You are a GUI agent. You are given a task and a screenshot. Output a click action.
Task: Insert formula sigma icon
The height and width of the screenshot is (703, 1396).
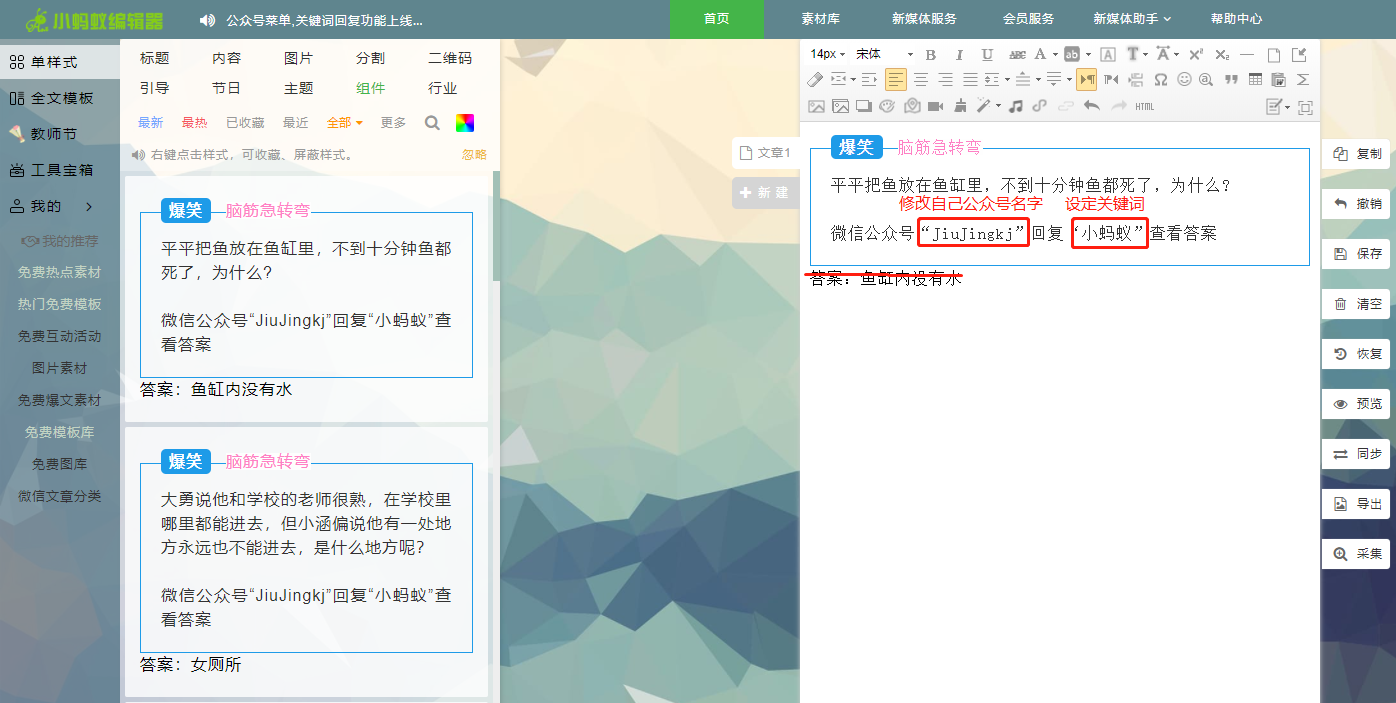(1303, 79)
